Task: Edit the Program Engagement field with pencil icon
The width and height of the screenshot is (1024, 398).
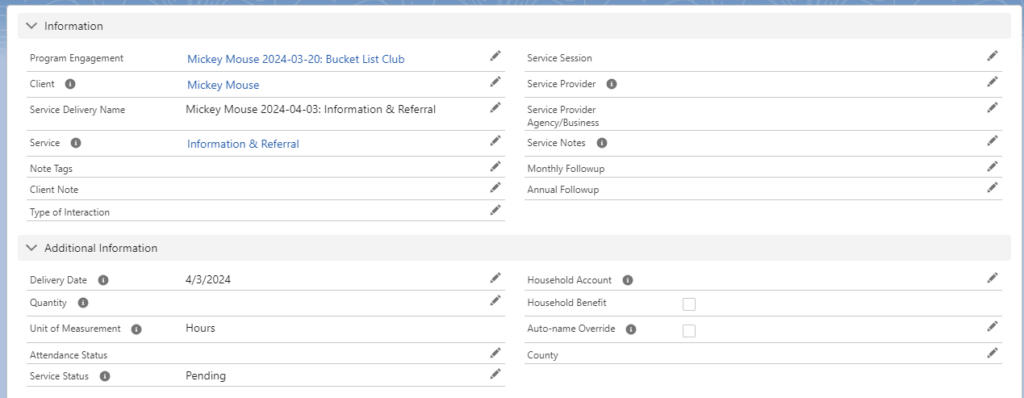Action: tap(496, 56)
